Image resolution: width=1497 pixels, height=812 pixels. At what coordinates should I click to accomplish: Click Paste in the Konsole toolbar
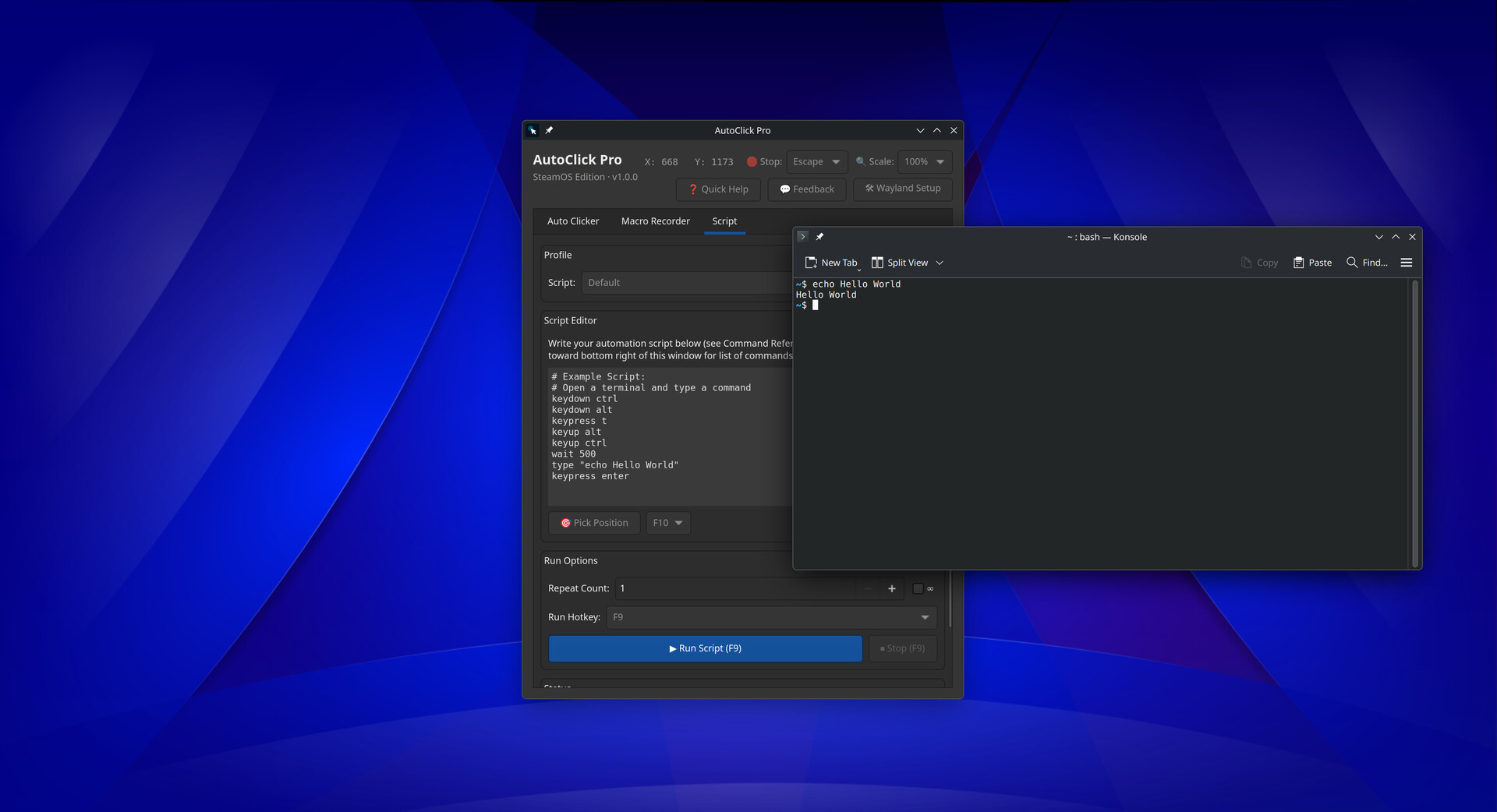pos(1312,263)
